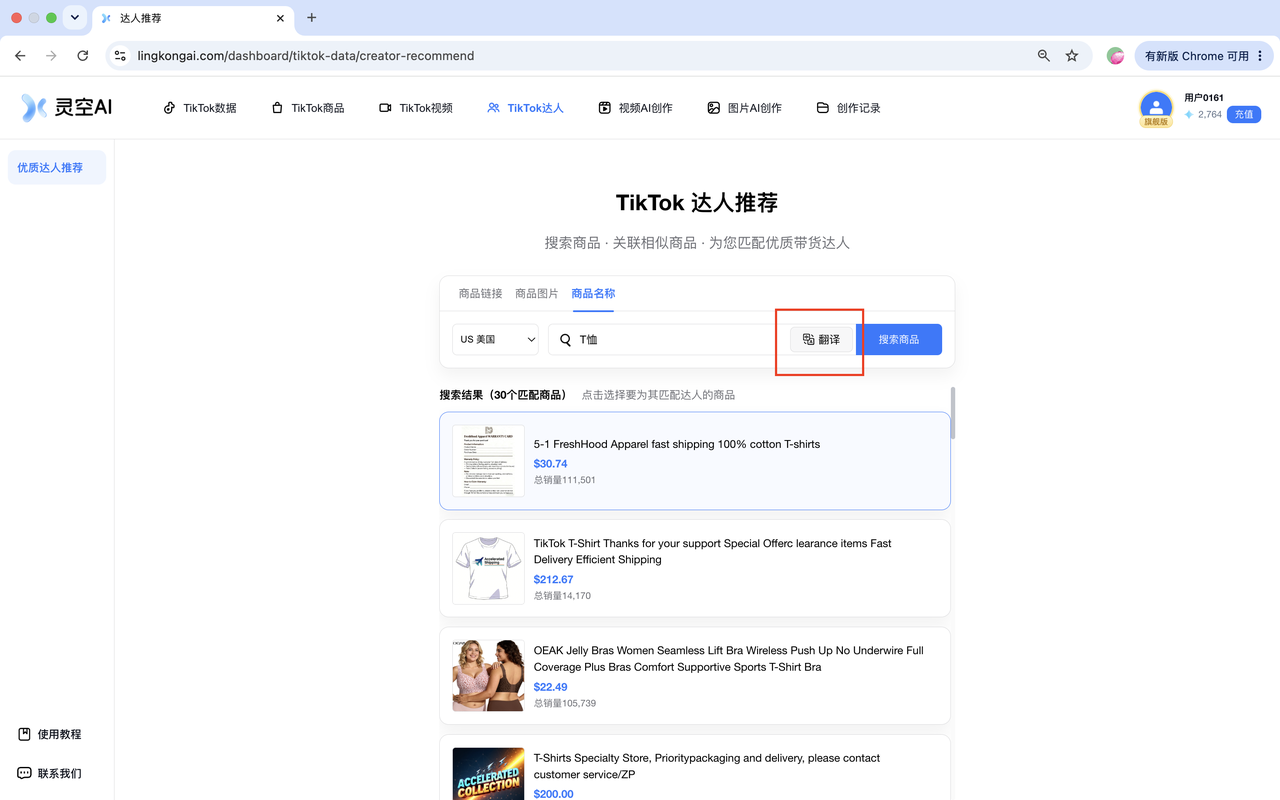Click the OEAK bra product thumbnail
1280x800 pixels.
(x=488, y=675)
